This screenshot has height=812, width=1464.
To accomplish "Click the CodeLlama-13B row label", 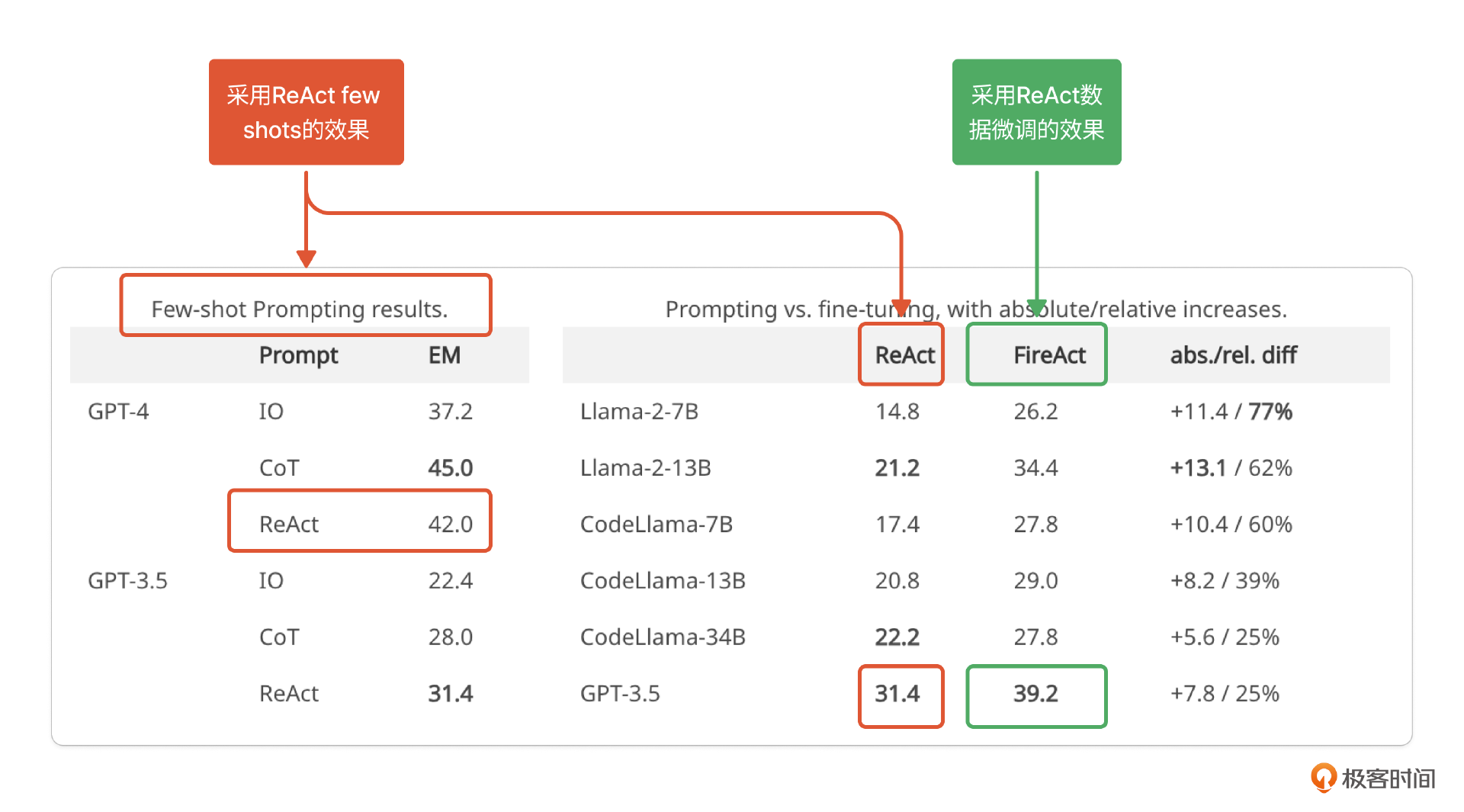I will click(663, 581).
